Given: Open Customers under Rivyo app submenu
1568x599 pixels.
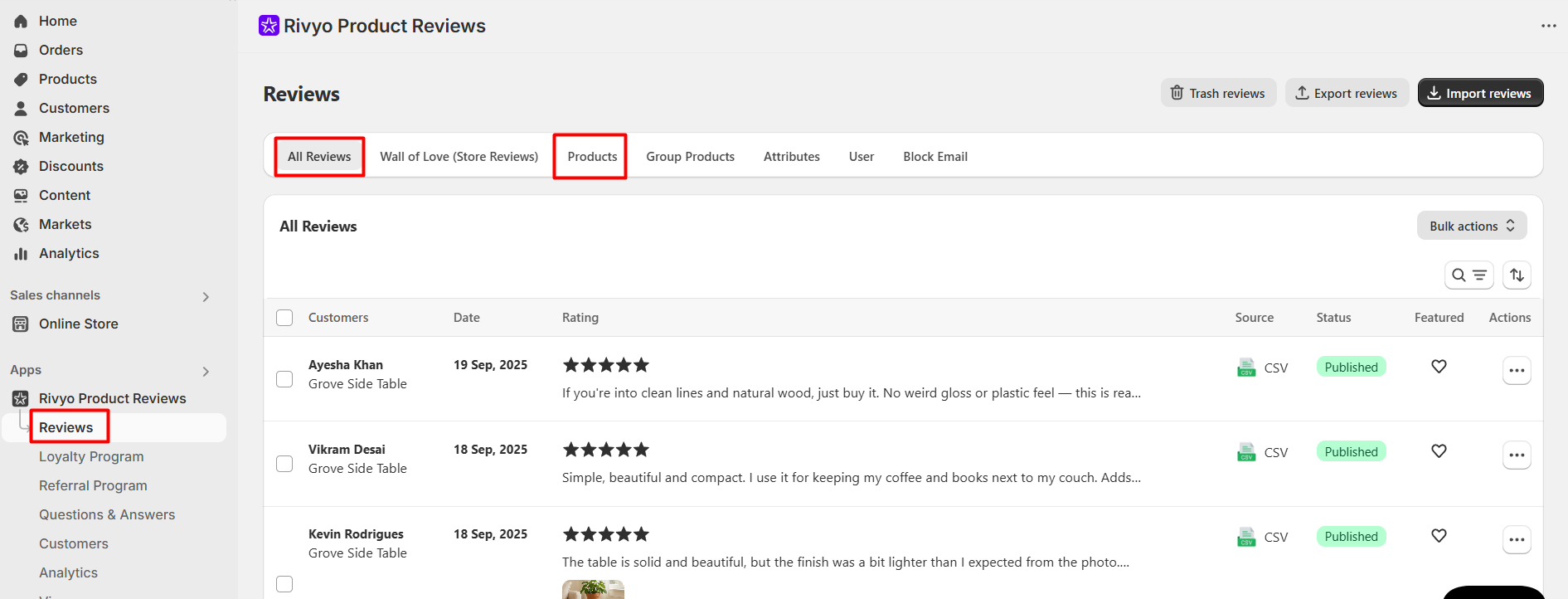Looking at the screenshot, I should [74, 543].
